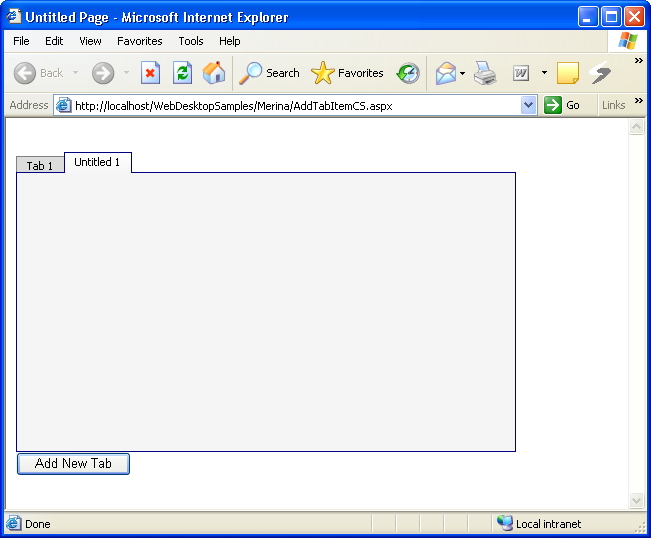Click inside the URL address field
Viewport: 651px width, 538px height.
point(290,105)
